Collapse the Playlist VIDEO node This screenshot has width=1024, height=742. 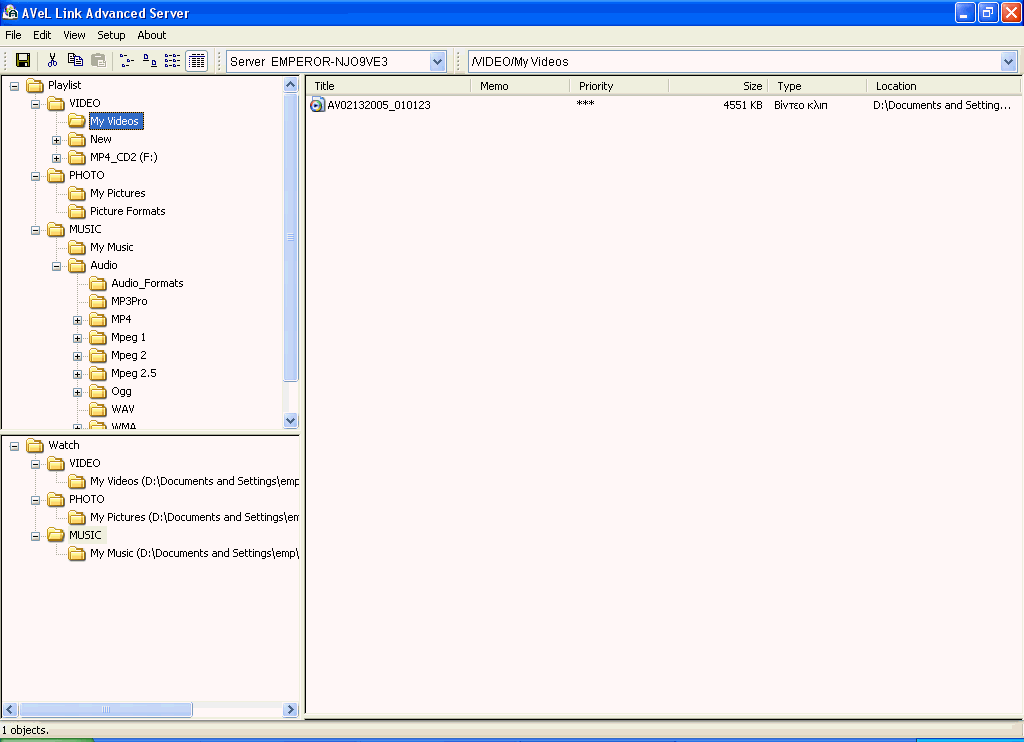coord(35,104)
